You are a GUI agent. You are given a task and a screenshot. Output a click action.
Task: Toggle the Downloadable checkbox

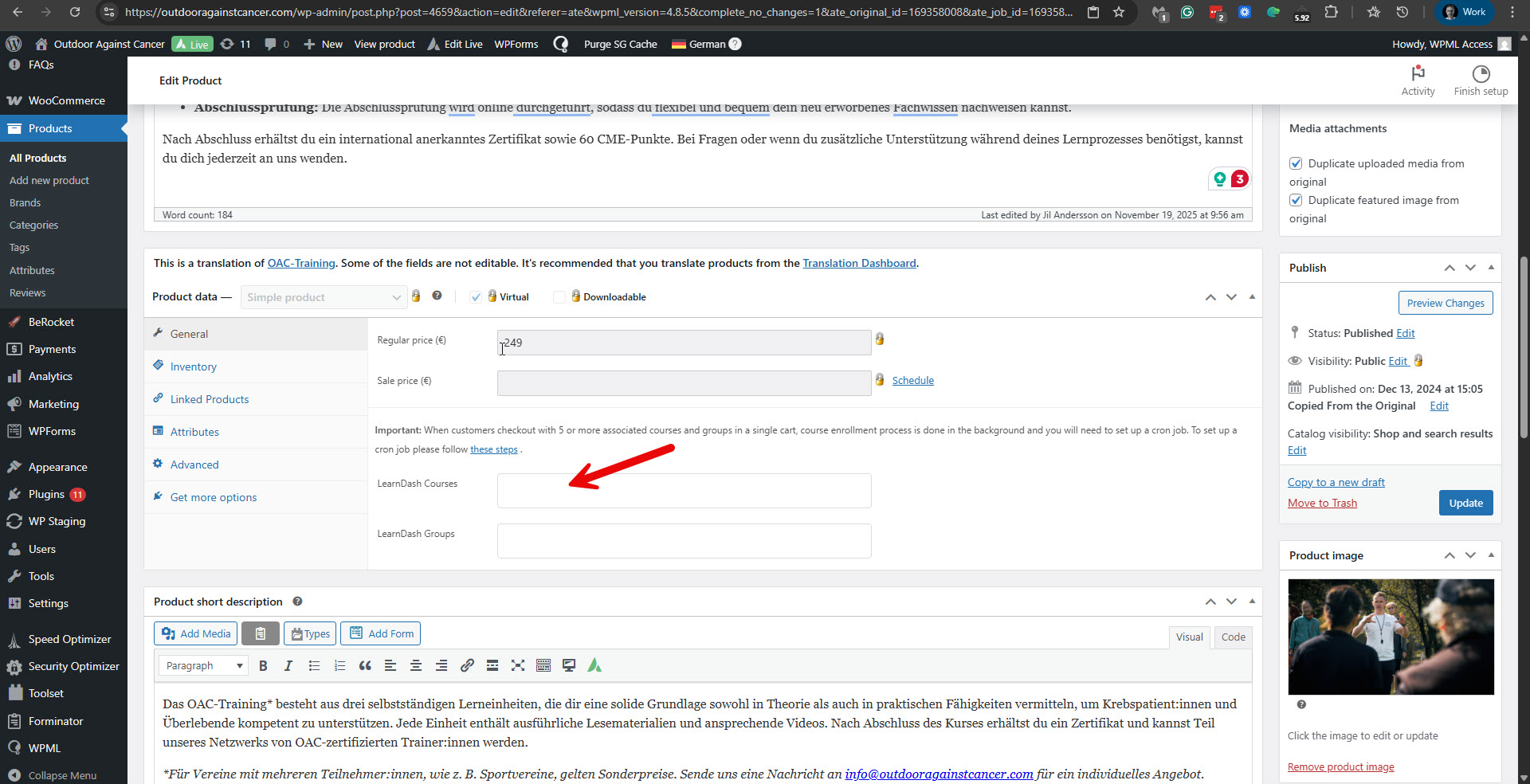coord(559,297)
